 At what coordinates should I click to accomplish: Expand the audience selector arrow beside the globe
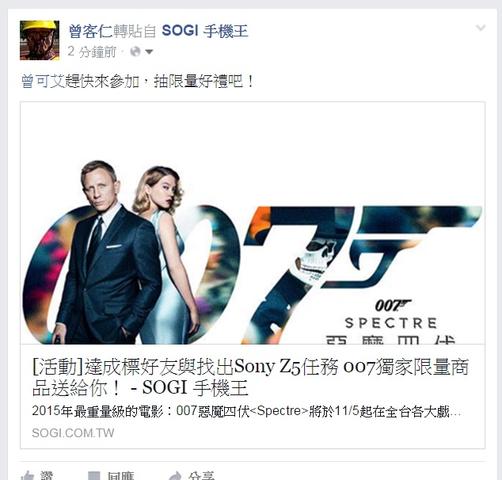149,52
